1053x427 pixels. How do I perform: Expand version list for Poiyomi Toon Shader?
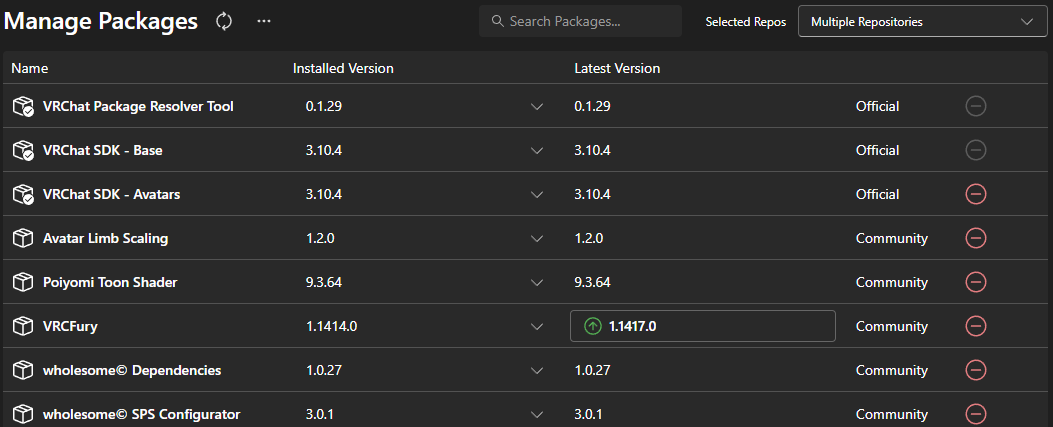pos(537,282)
